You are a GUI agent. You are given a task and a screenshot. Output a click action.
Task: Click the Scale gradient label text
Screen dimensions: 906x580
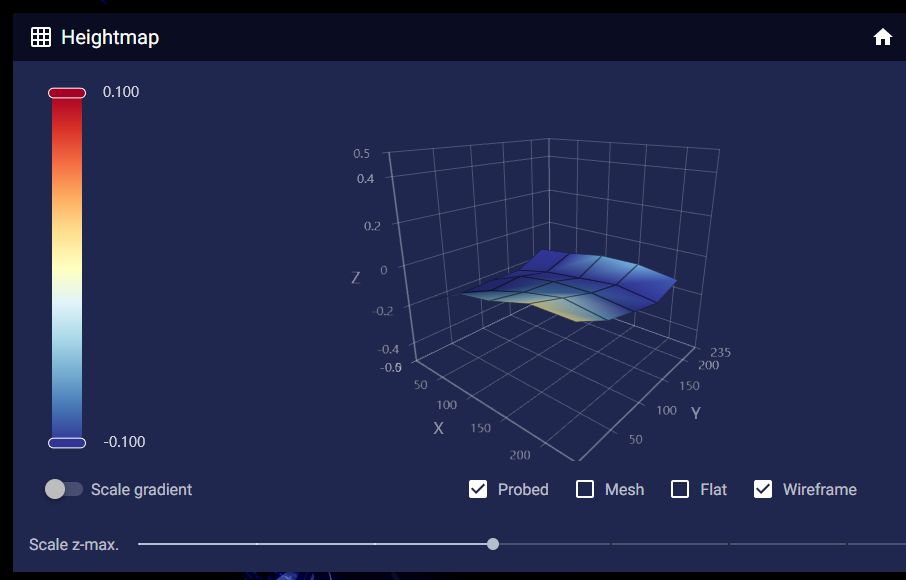[141, 489]
